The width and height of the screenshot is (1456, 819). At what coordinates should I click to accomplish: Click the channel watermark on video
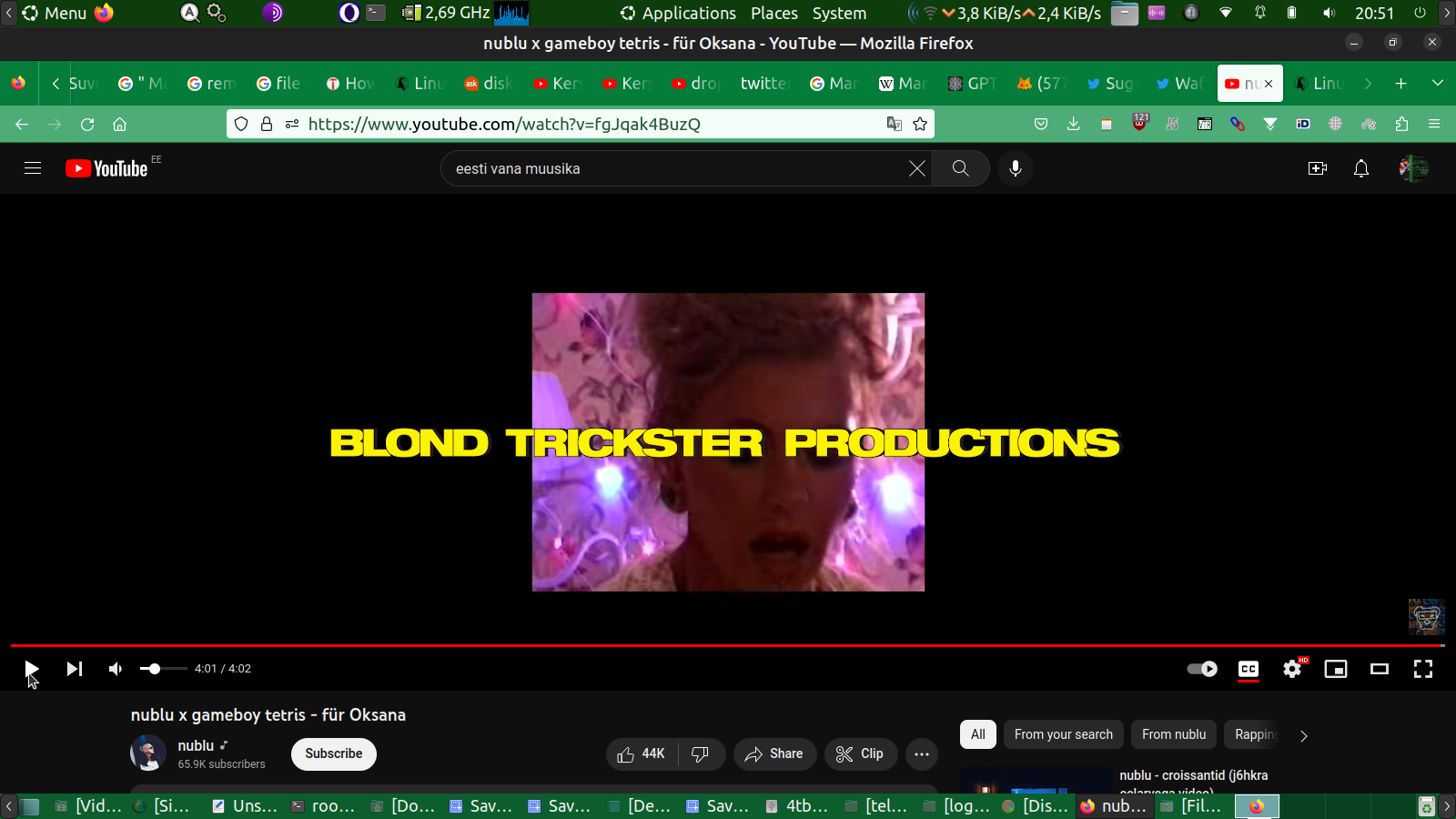coord(1426,617)
